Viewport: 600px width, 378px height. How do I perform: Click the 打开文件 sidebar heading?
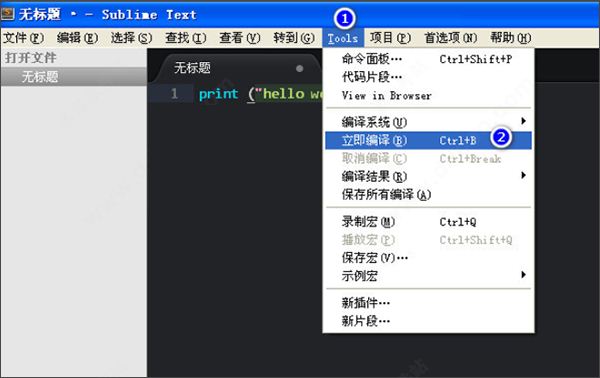pyautogui.click(x=31, y=58)
